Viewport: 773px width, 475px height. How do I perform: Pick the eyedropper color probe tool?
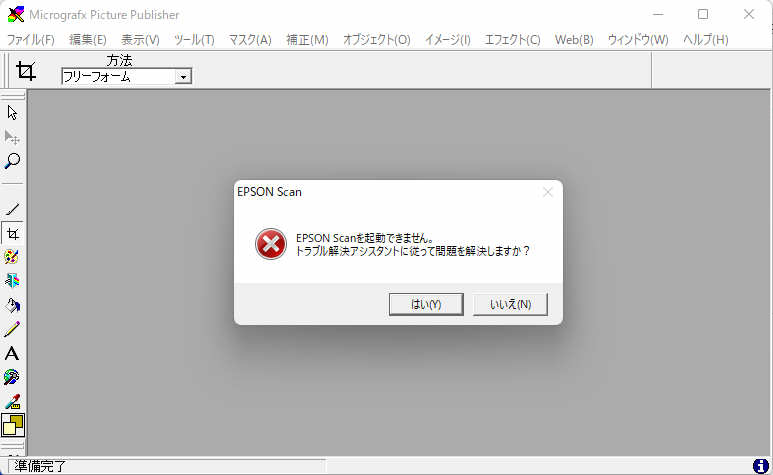(x=12, y=402)
